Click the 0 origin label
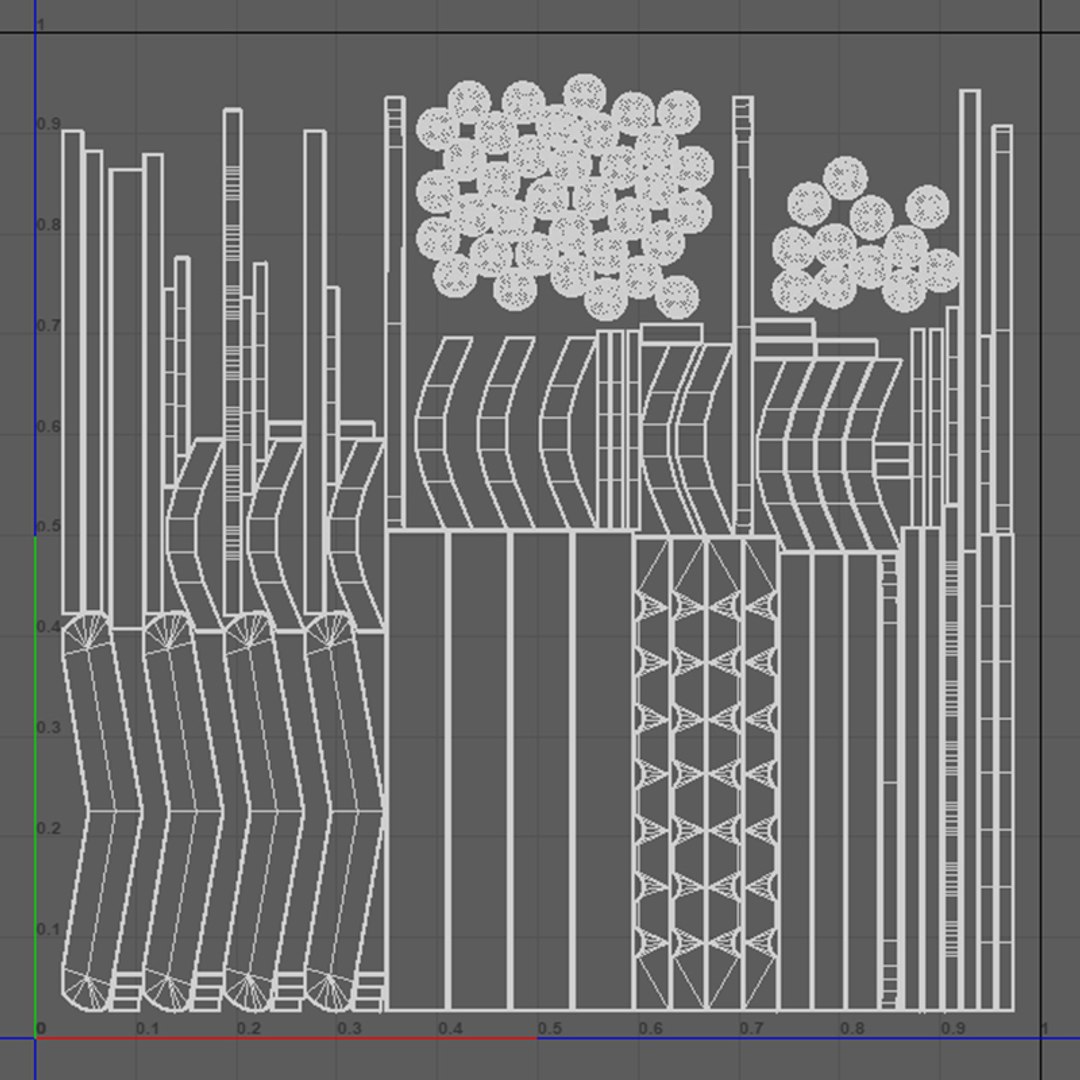 click(41, 1029)
